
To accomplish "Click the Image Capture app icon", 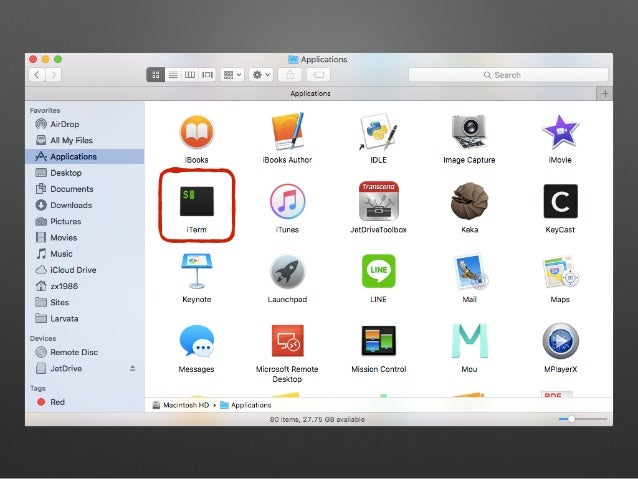I will [469, 131].
